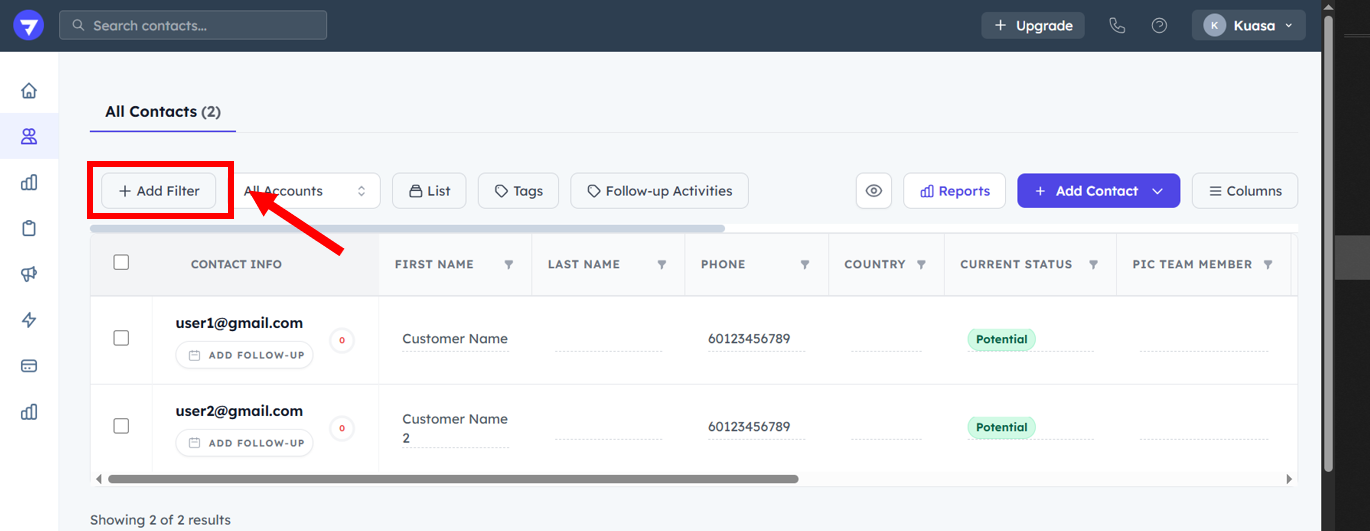Open the clipboard icon in left sidebar
Viewport: 1370px width, 531px height.
[29, 228]
